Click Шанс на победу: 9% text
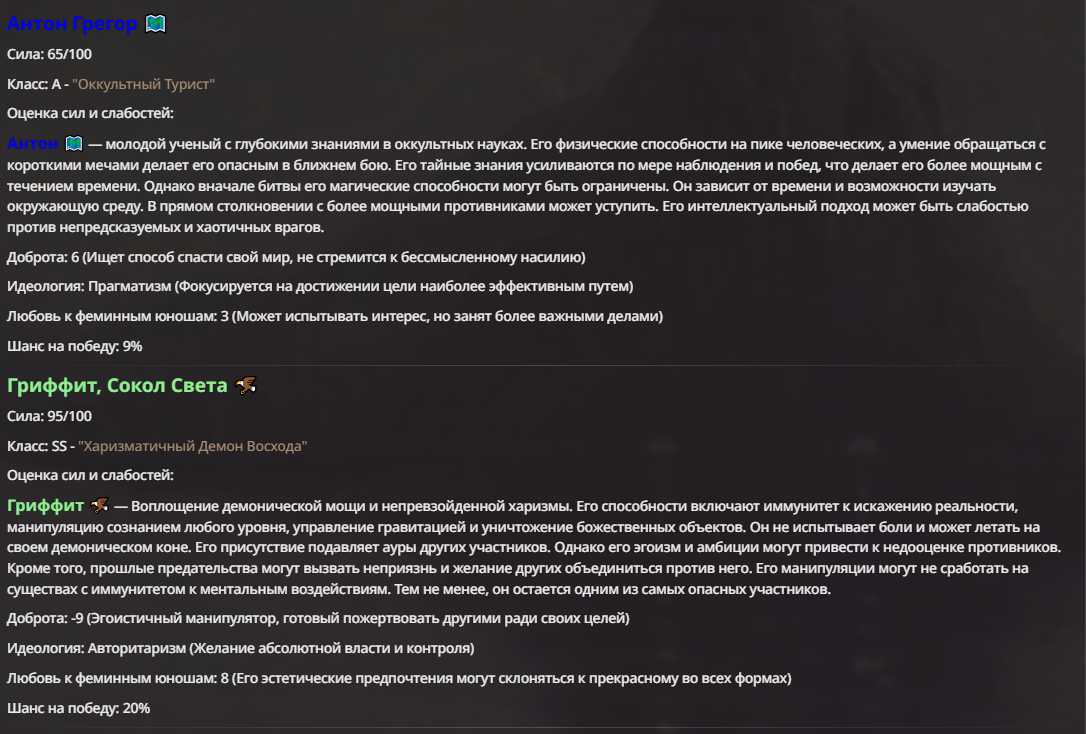 (75, 346)
